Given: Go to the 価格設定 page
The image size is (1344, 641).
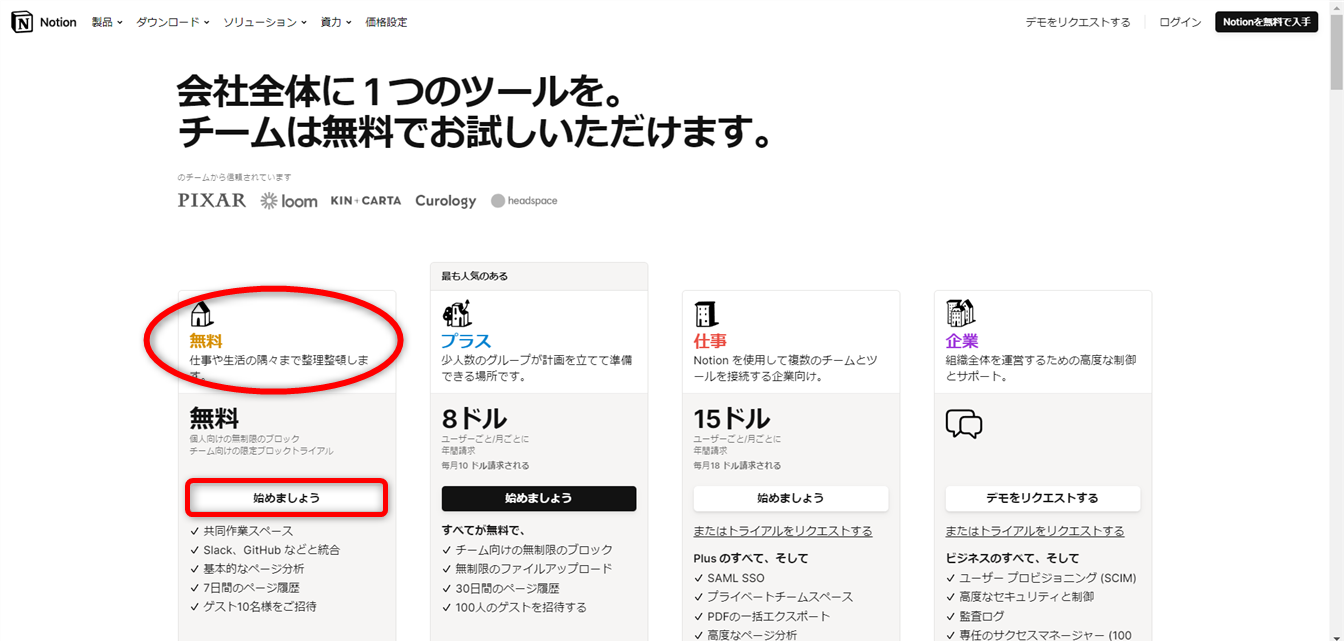Looking at the screenshot, I should 386,22.
